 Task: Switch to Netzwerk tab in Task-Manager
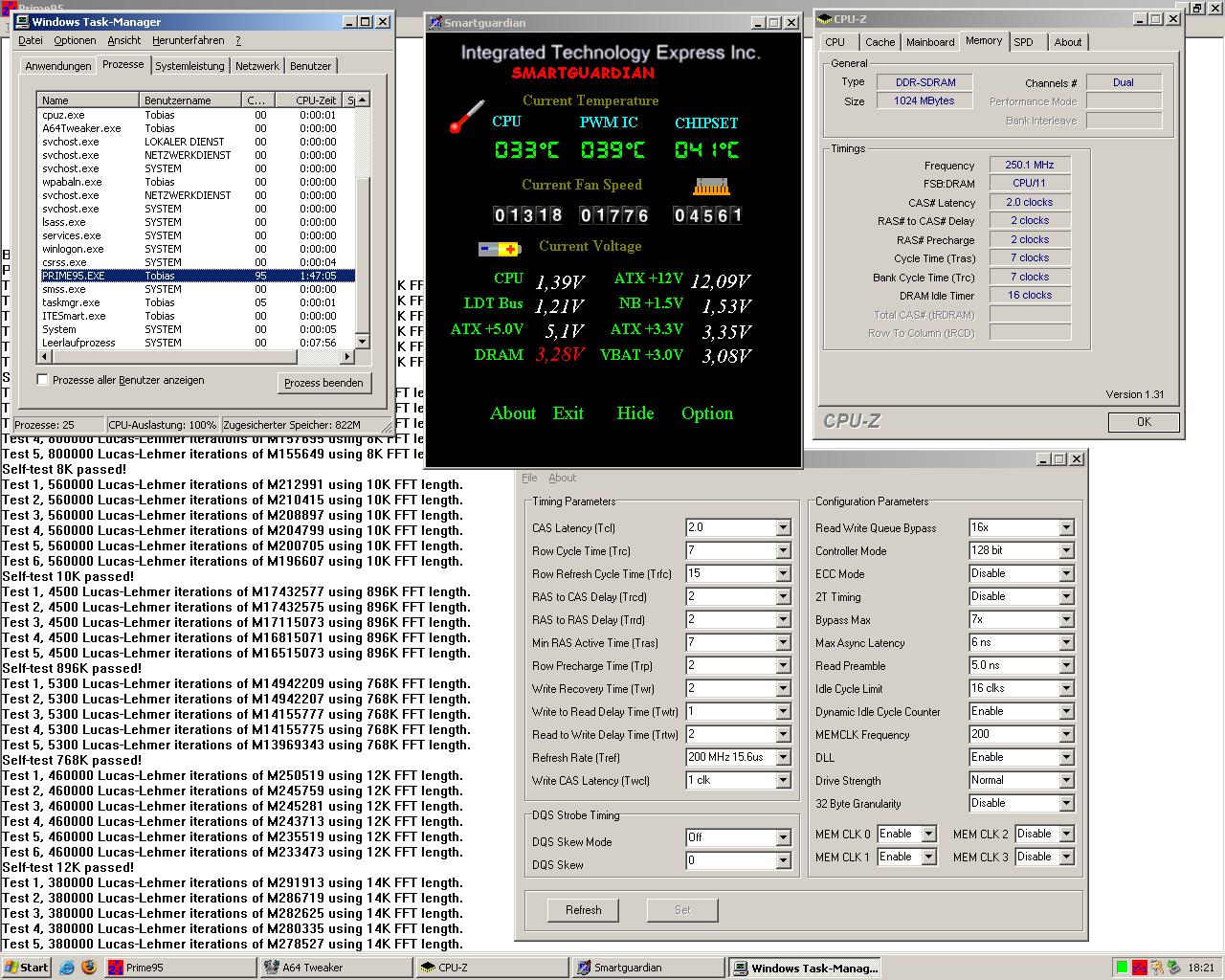[257, 66]
